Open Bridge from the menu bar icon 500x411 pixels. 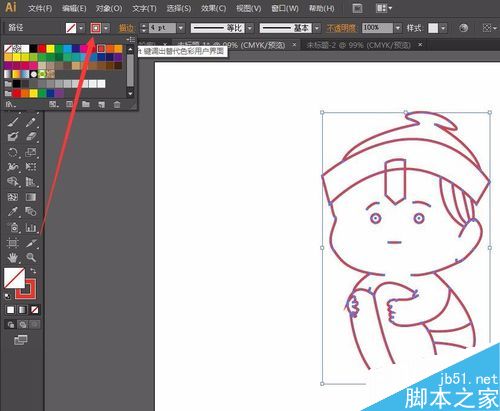[x=357, y=8]
